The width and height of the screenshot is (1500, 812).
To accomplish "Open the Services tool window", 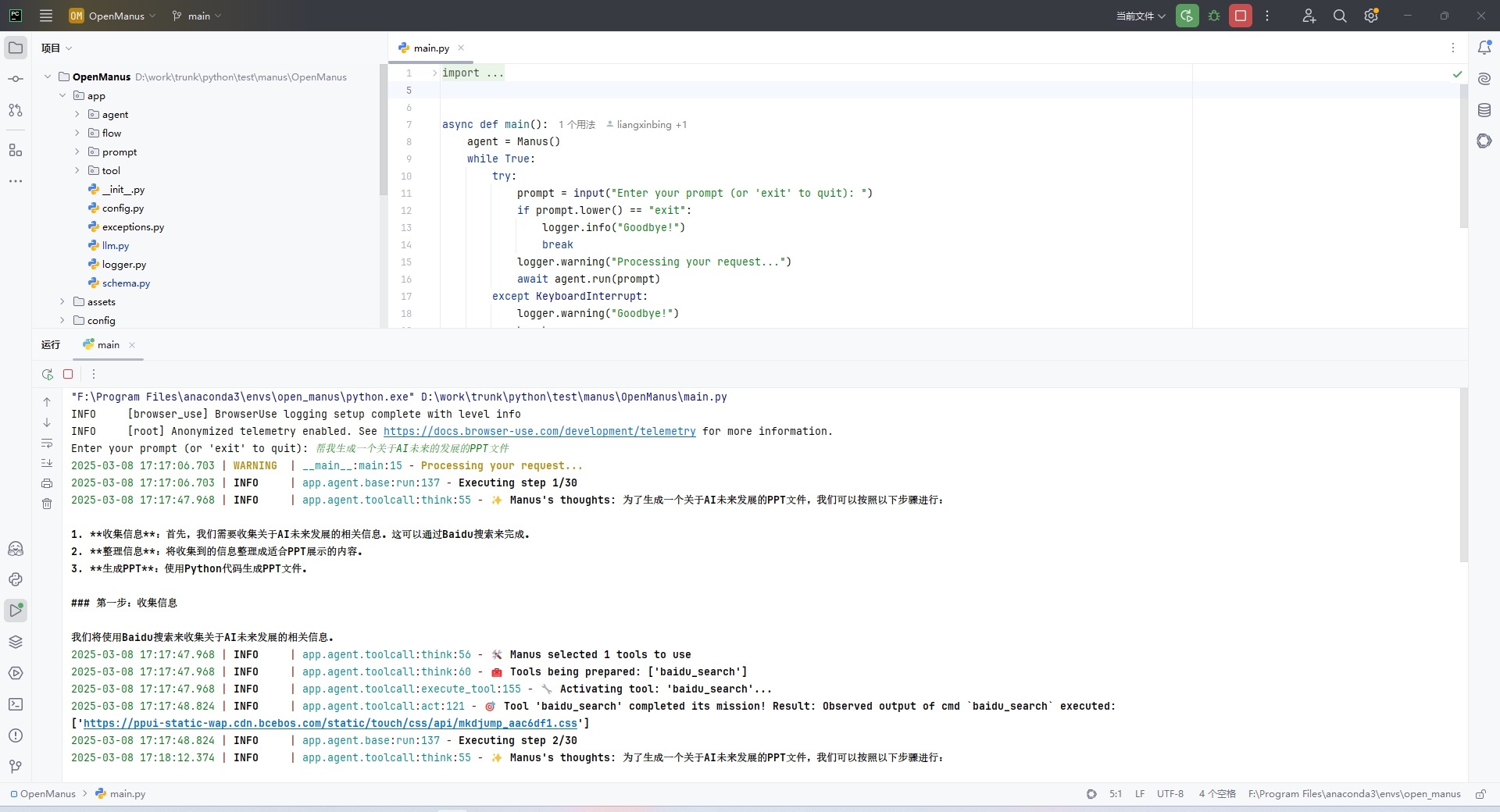I will pyautogui.click(x=16, y=673).
